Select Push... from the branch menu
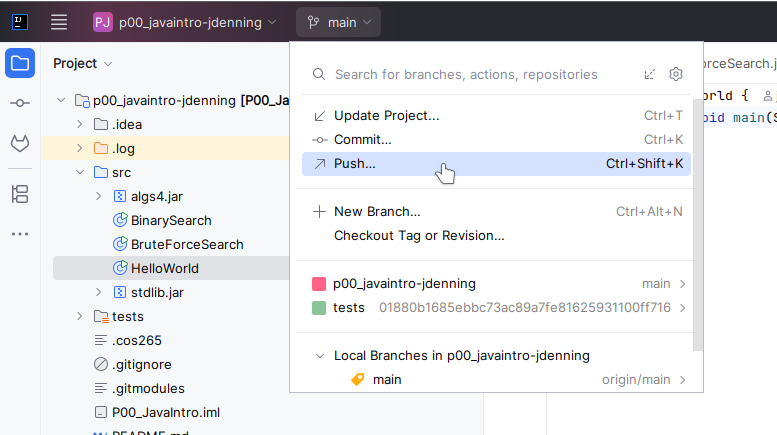Viewport: 777px width, 435px height. point(355,163)
